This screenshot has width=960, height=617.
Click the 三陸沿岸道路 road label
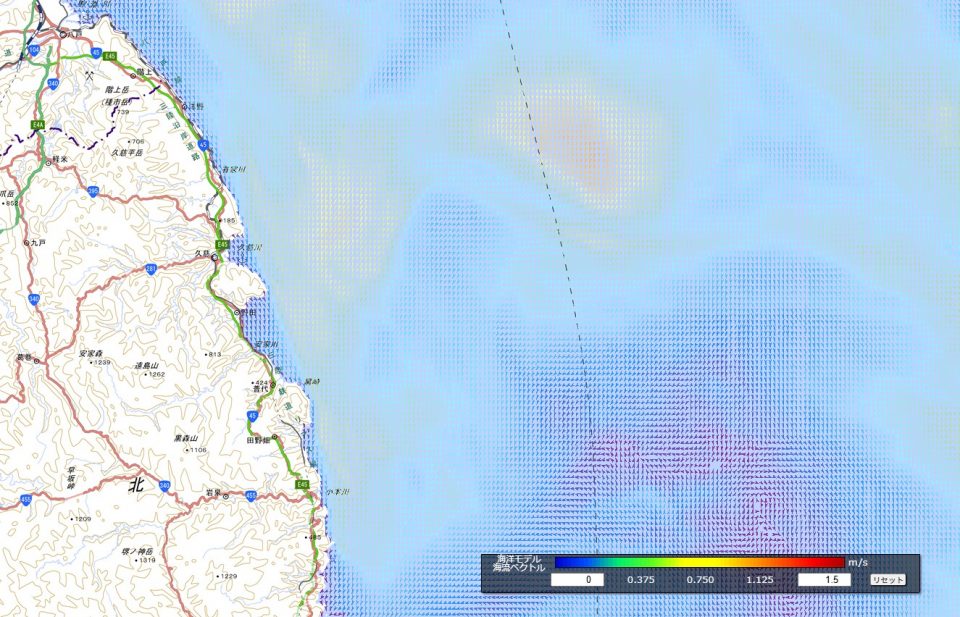(x=179, y=131)
